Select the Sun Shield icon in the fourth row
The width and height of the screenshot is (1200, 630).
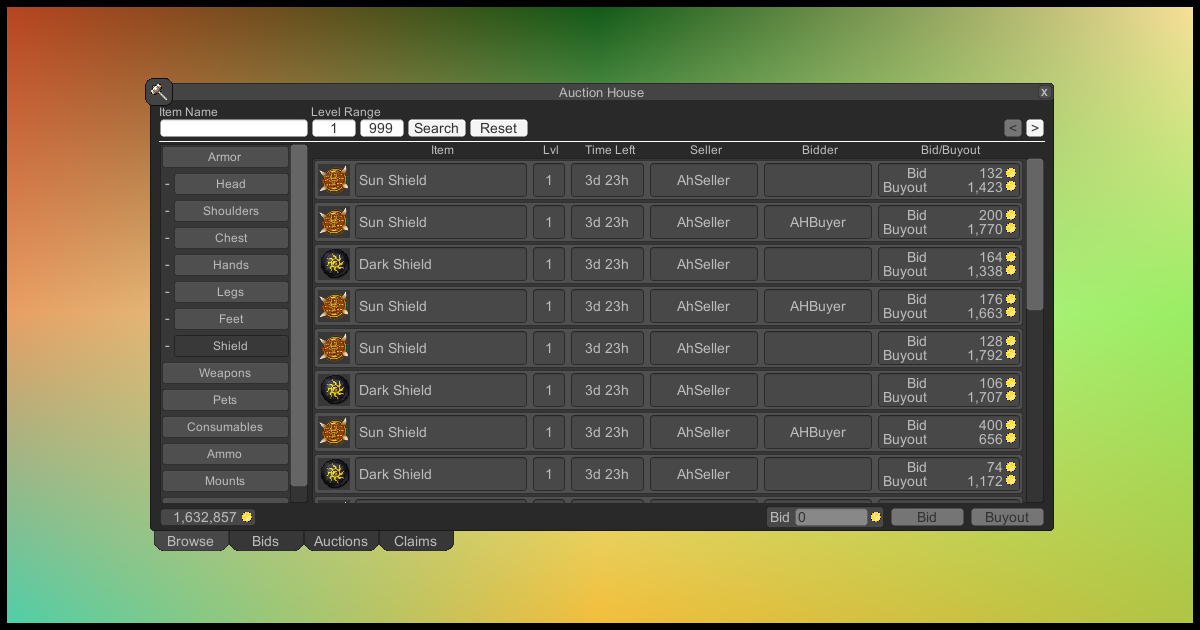(334, 306)
